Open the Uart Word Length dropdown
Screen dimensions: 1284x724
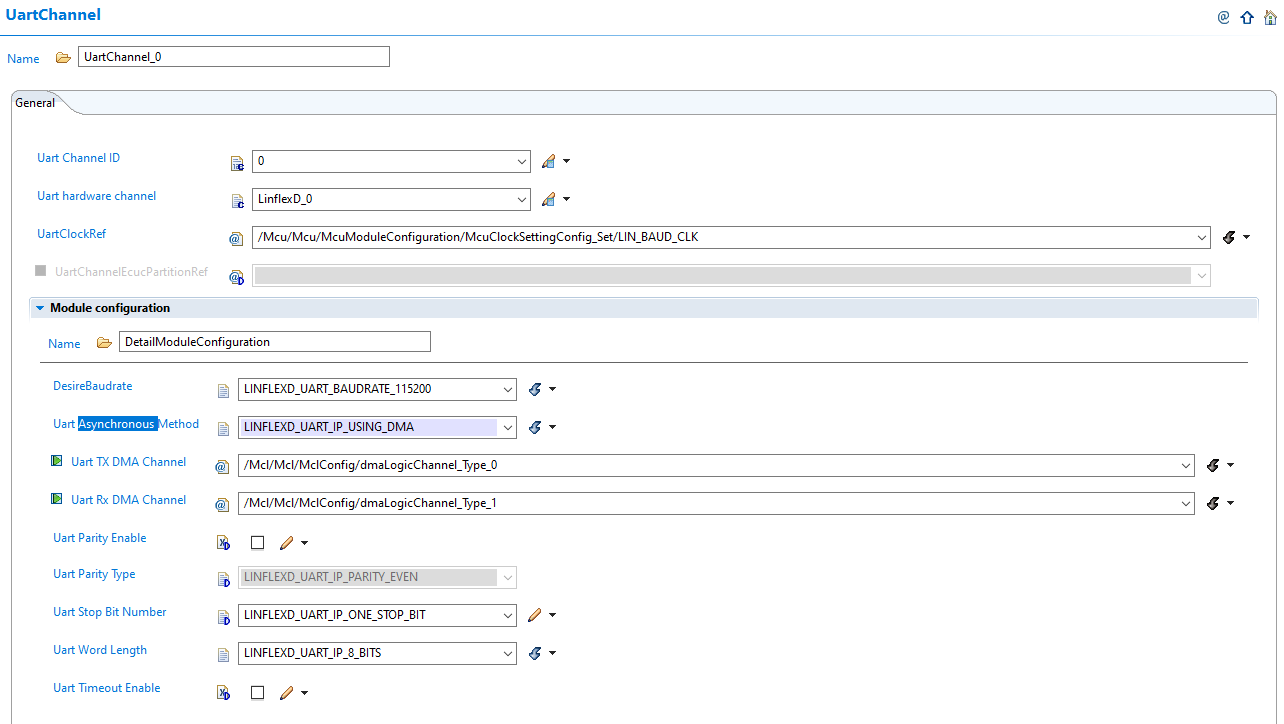coord(506,653)
